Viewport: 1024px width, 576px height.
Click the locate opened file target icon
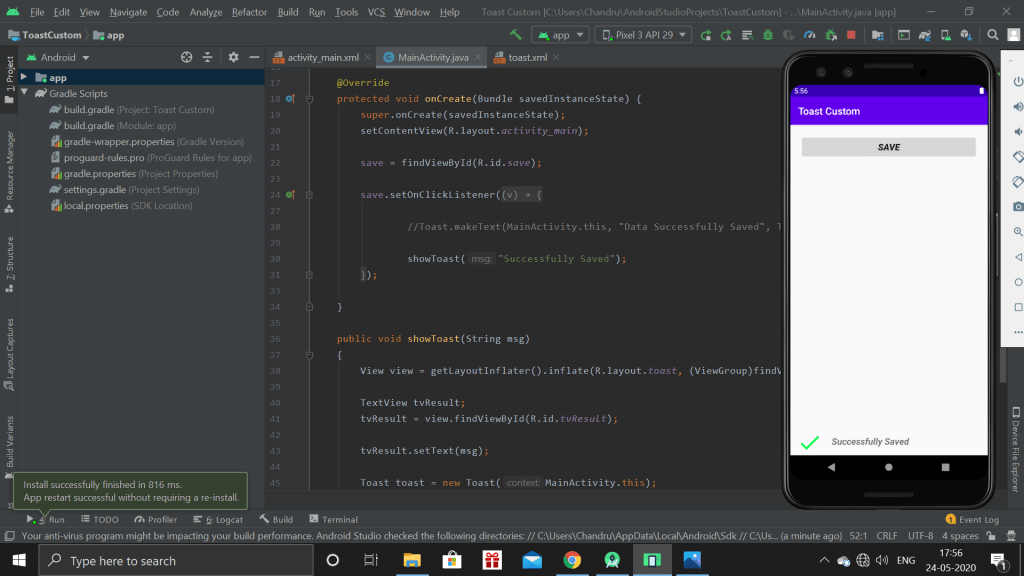[186, 58]
